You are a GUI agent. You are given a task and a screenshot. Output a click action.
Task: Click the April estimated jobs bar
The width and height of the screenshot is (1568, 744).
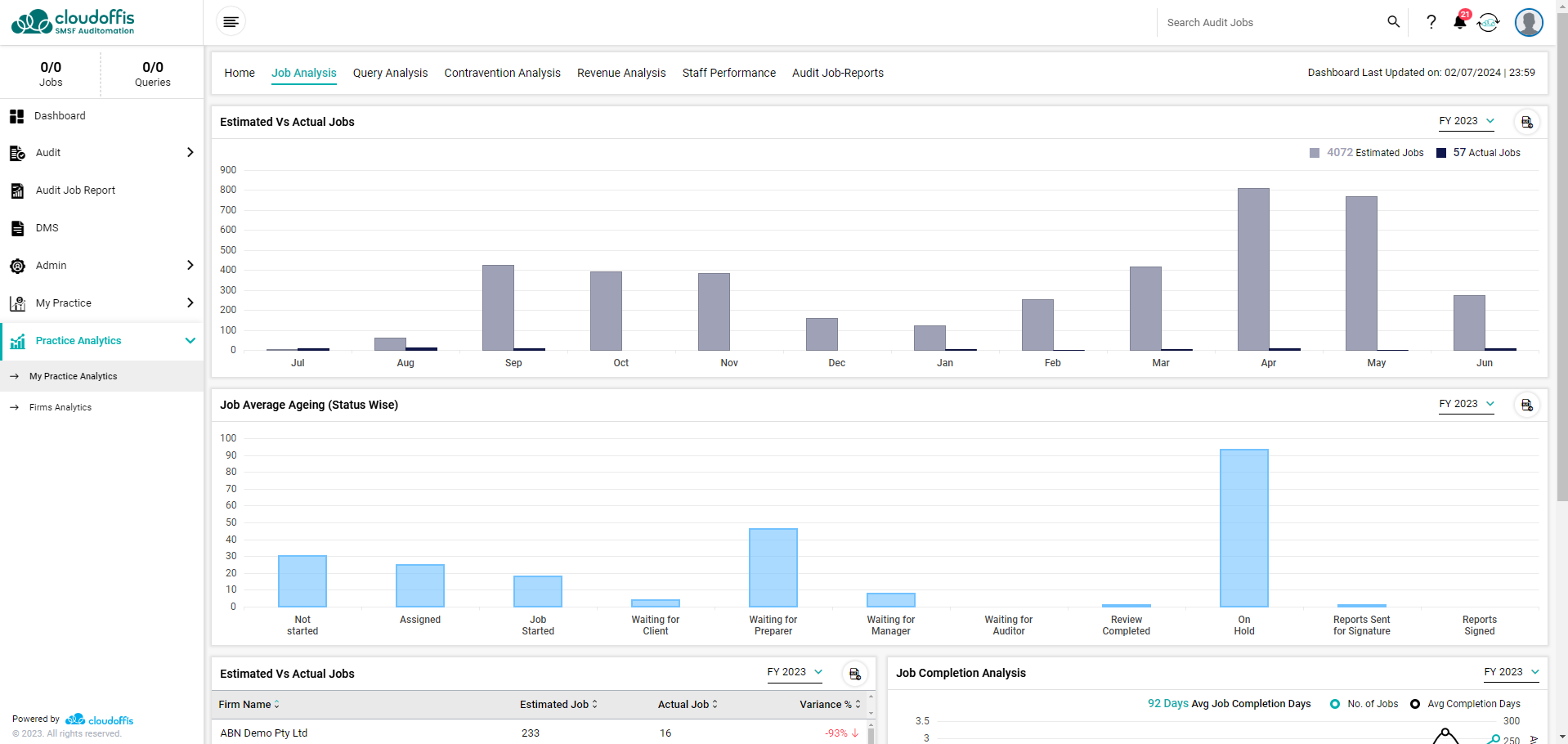pyautogui.click(x=1253, y=270)
